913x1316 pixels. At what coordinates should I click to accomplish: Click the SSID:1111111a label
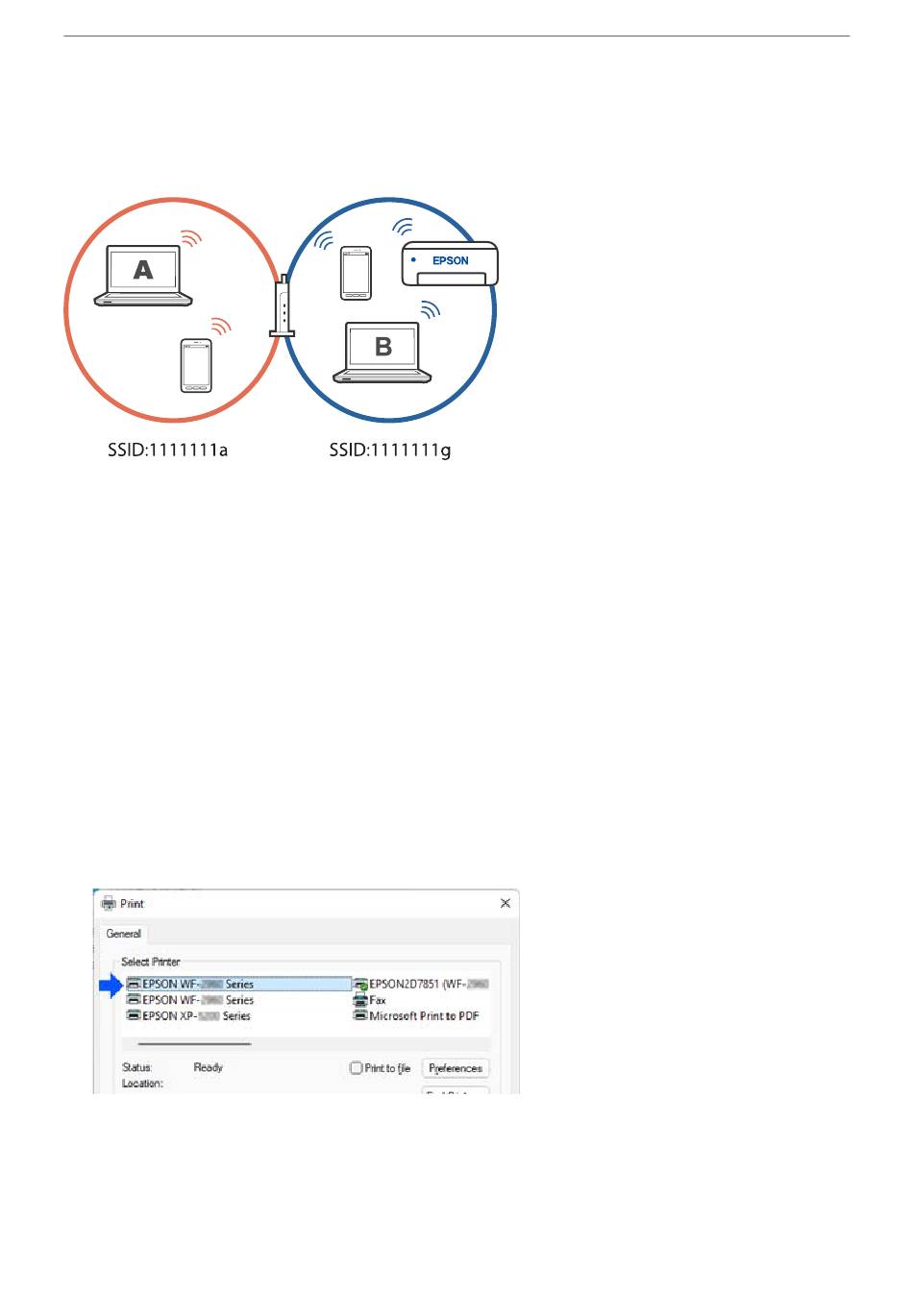coord(168,450)
